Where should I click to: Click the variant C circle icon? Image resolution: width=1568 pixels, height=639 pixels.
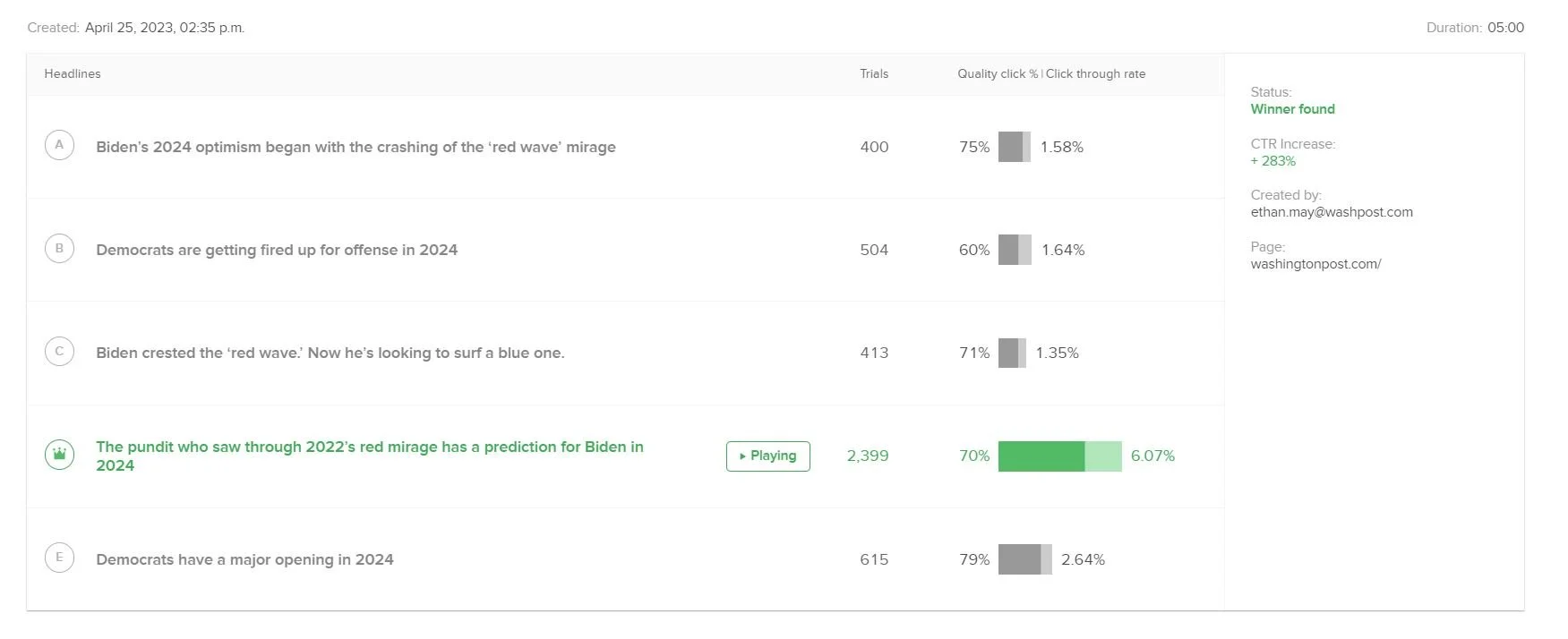(x=59, y=352)
